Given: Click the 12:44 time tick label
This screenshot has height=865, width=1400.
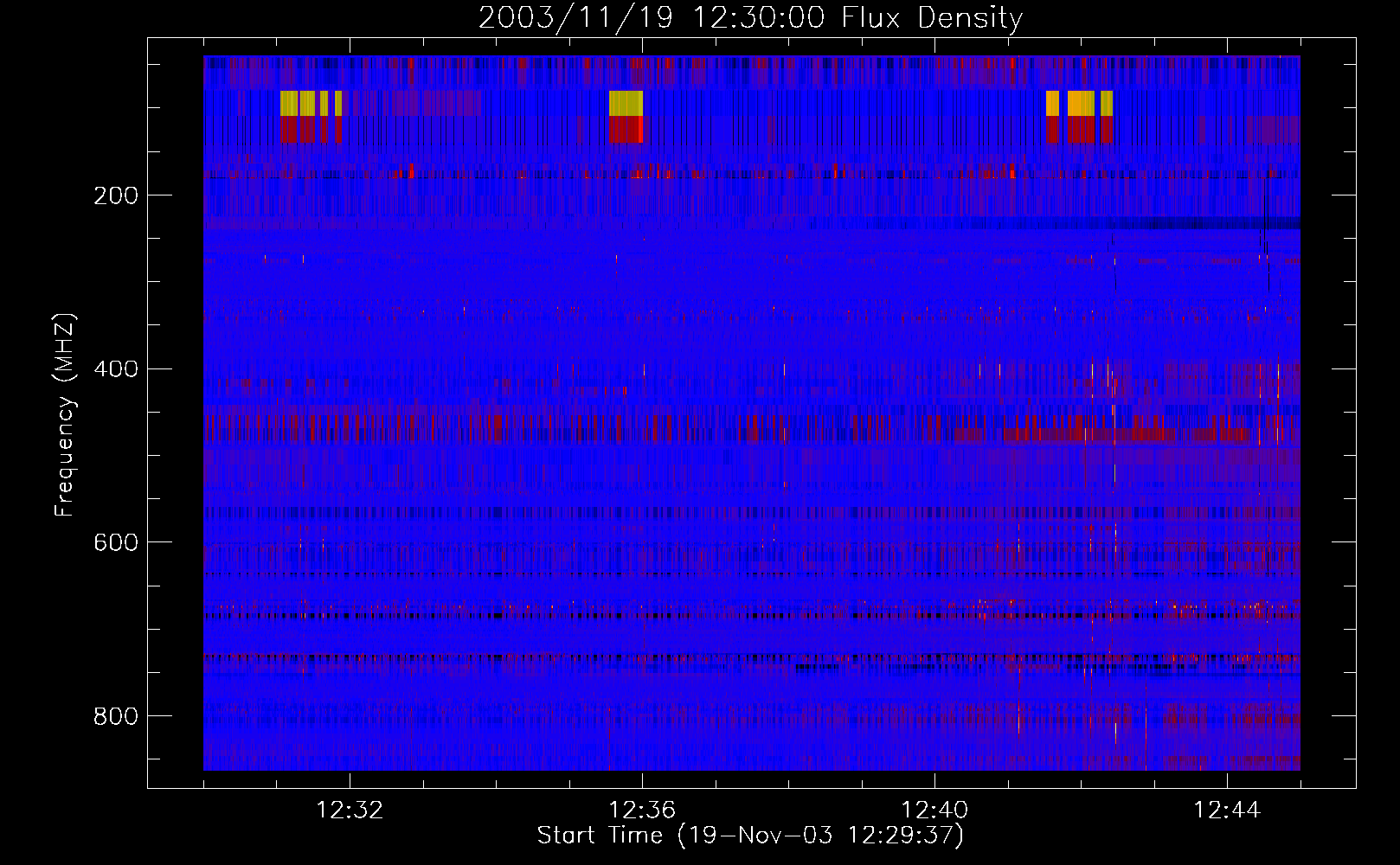Looking at the screenshot, I should coord(1227,810).
